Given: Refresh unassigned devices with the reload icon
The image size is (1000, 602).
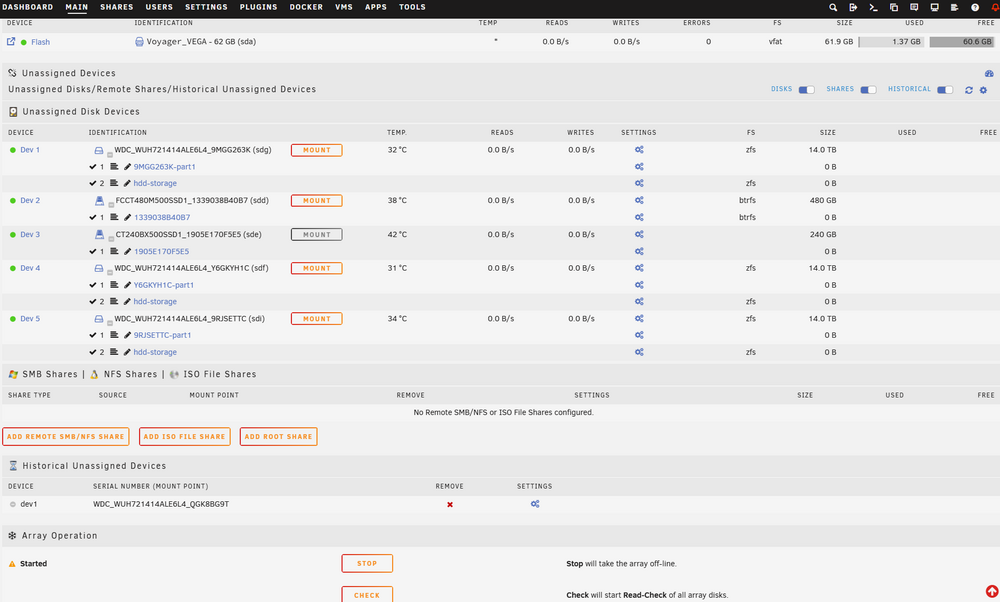Looking at the screenshot, I should [969, 90].
